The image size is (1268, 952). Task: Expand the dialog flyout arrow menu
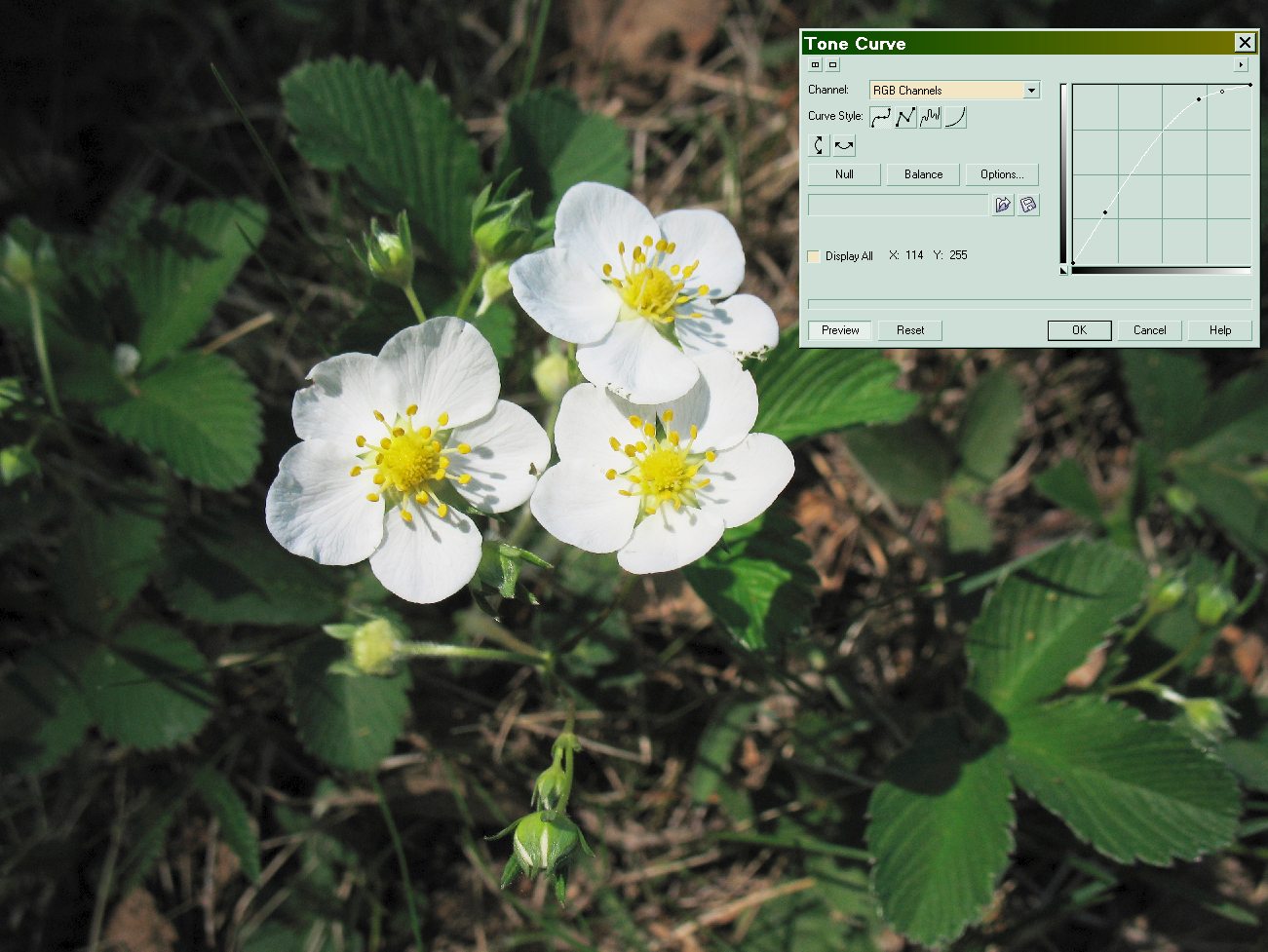1241,65
